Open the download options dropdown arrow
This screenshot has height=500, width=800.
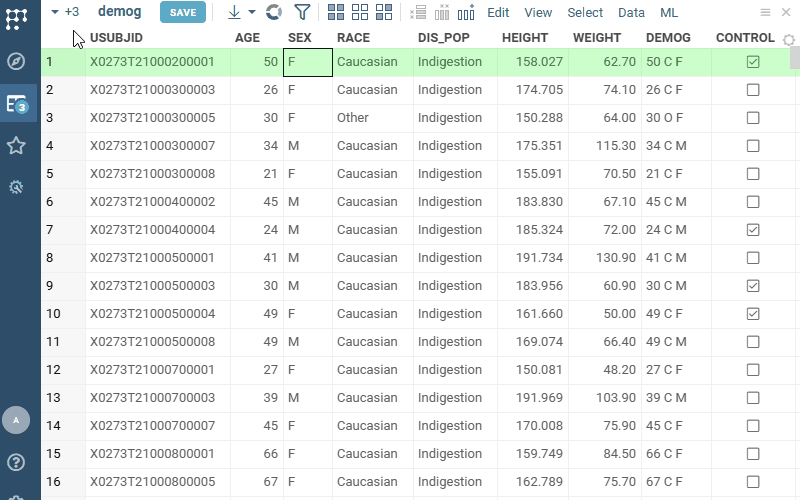click(x=252, y=12)
